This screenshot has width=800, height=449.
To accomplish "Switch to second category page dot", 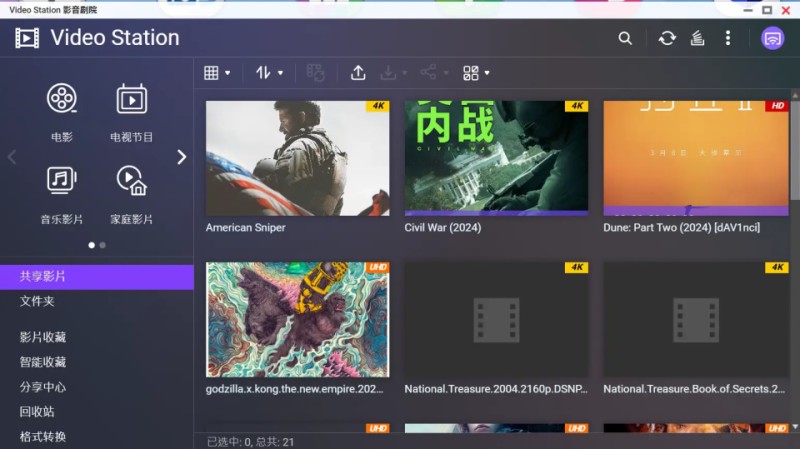I will coord(102,244).
